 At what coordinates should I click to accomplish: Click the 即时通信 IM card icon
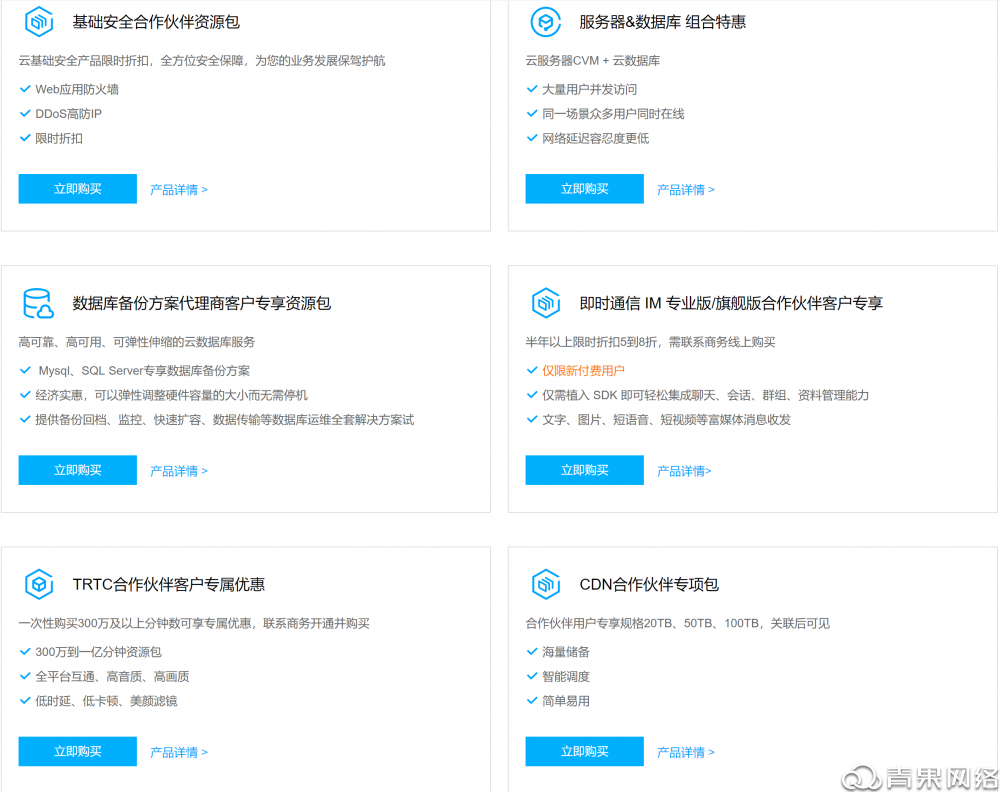click(546, 302)
